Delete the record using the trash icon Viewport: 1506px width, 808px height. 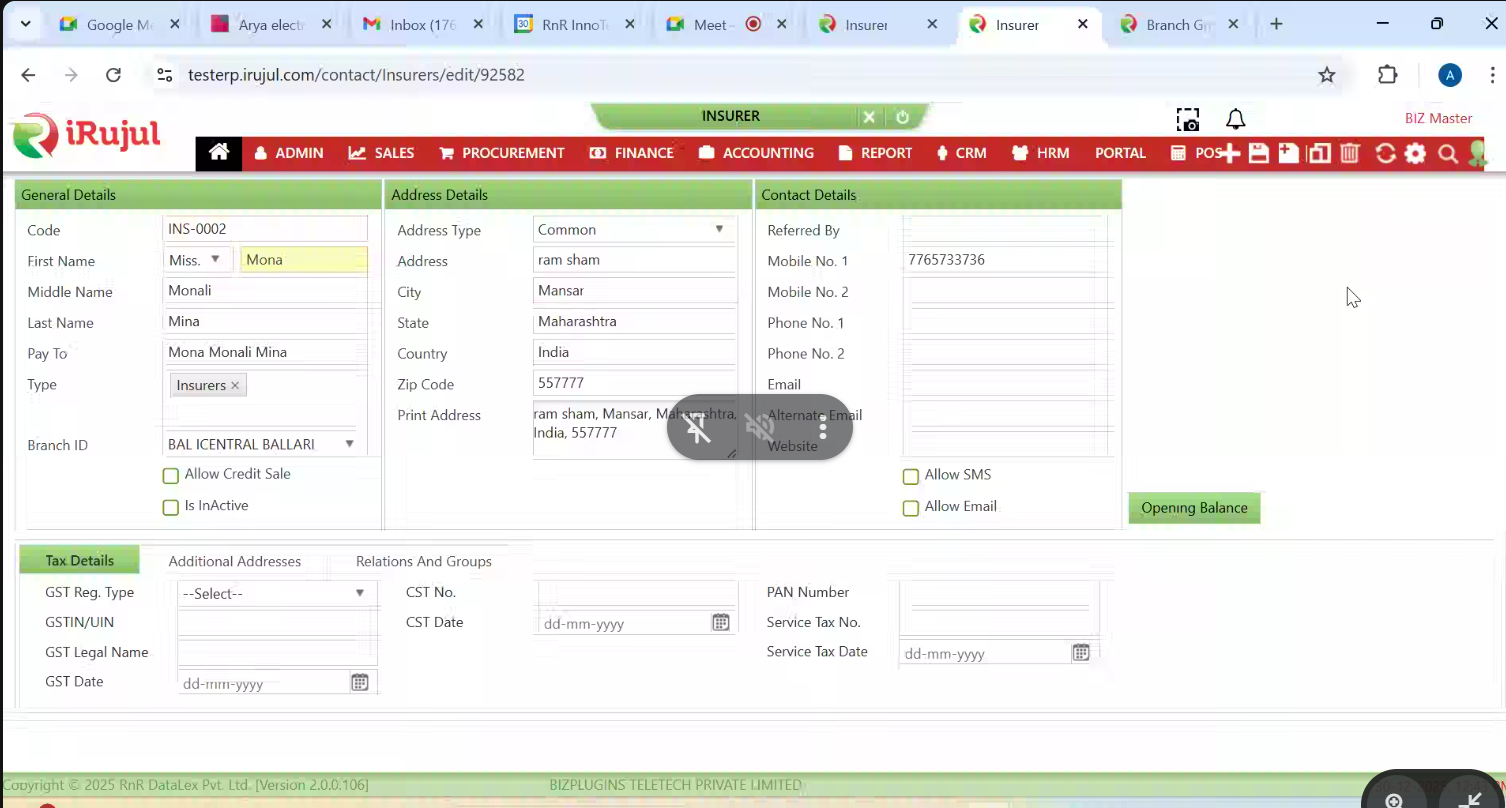coord(1350,153)
